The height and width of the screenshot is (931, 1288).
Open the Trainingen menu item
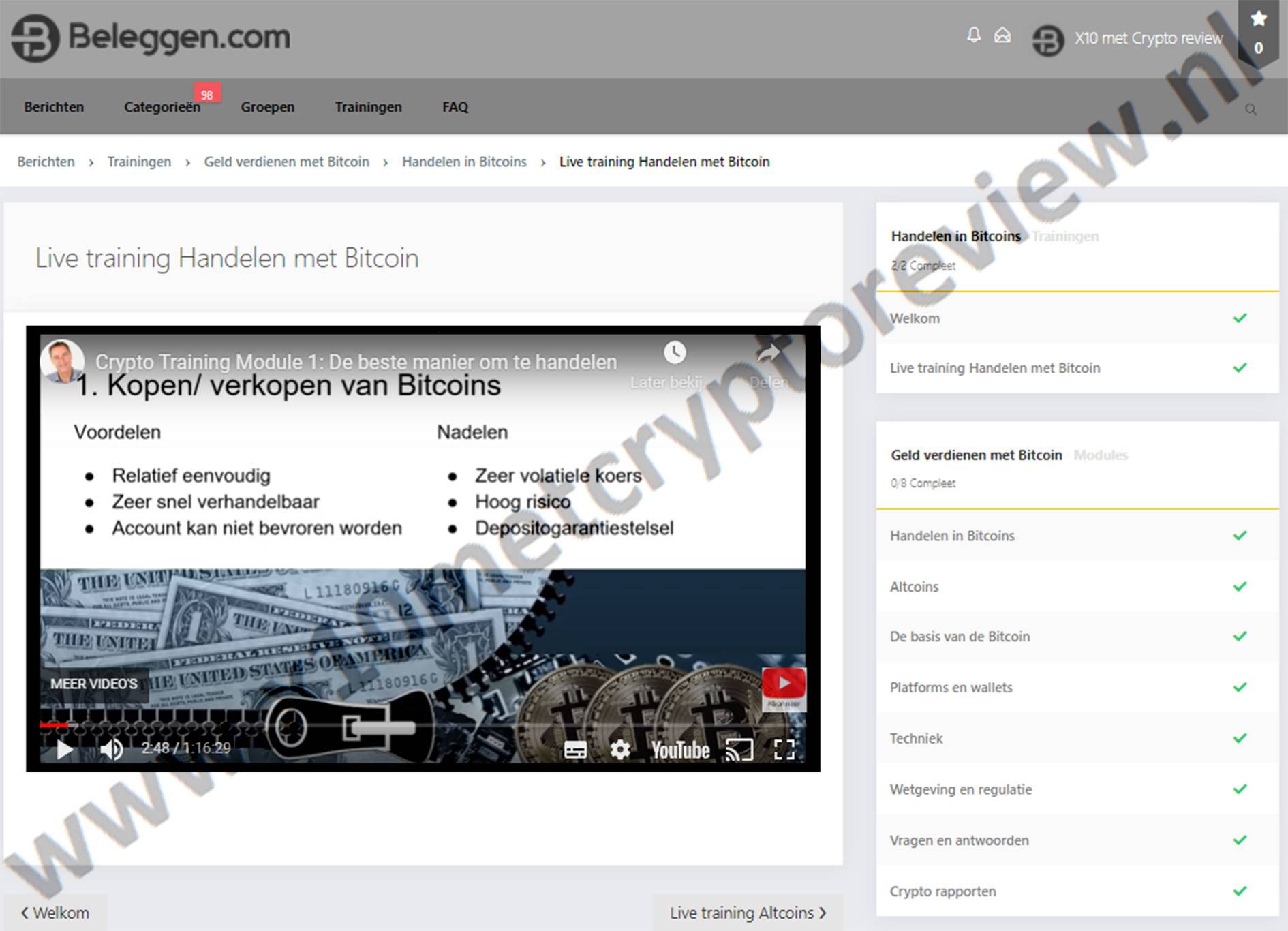tap(368, 107)
